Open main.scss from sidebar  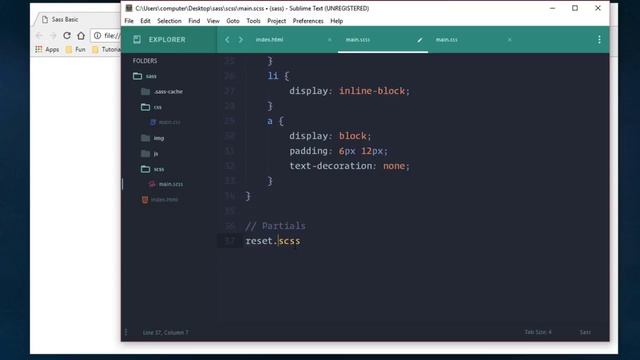(171, 184)
